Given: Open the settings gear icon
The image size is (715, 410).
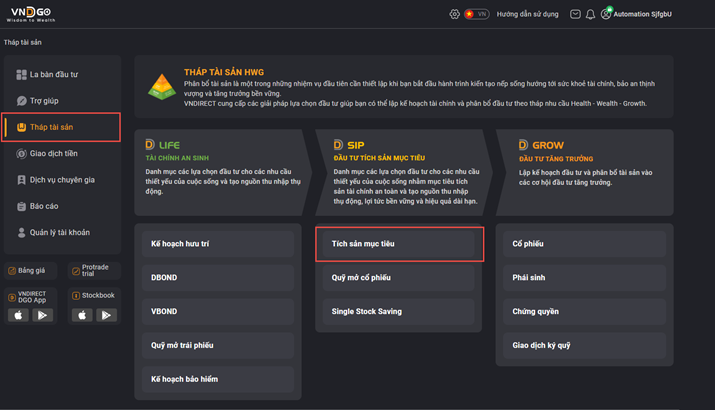Looking at the screenshot, I should pyautogui.click(x=454, y=14).
